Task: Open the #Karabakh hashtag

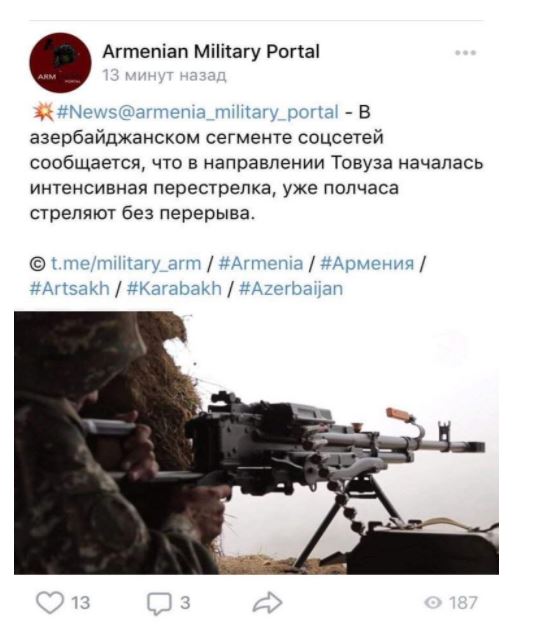Action: click(x=174, y=289)
